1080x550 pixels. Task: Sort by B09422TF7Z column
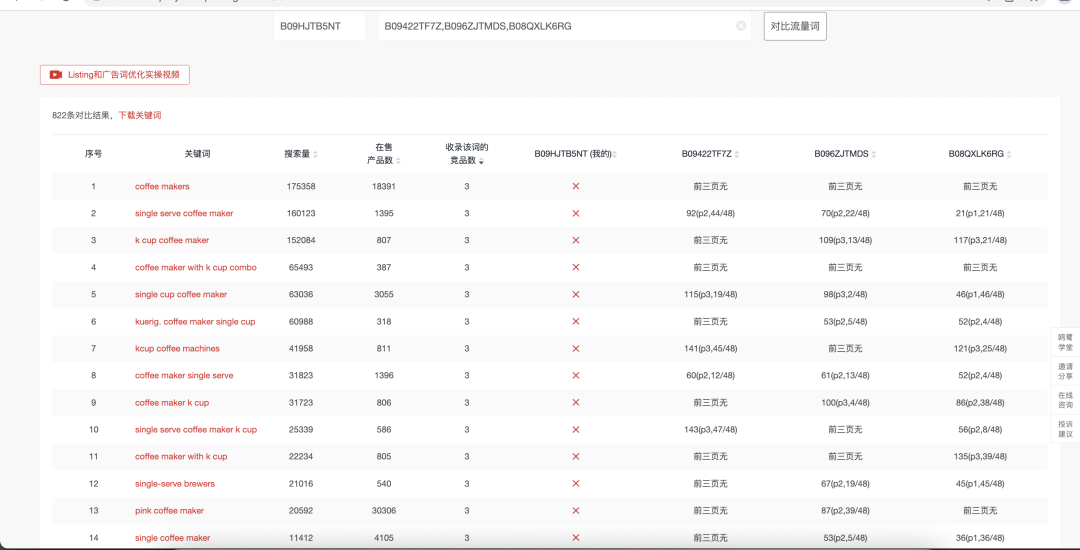737,155
